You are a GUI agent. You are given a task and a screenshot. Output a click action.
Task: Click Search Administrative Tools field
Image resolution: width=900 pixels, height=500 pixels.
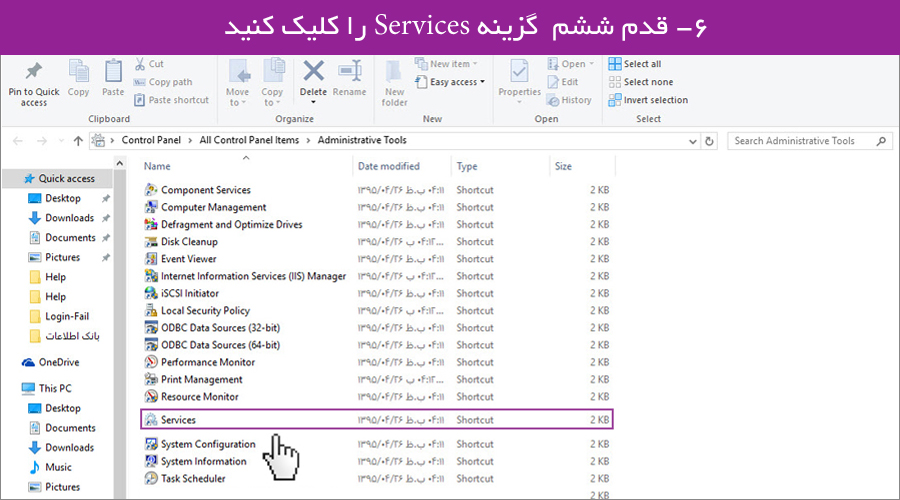(809, 141)
